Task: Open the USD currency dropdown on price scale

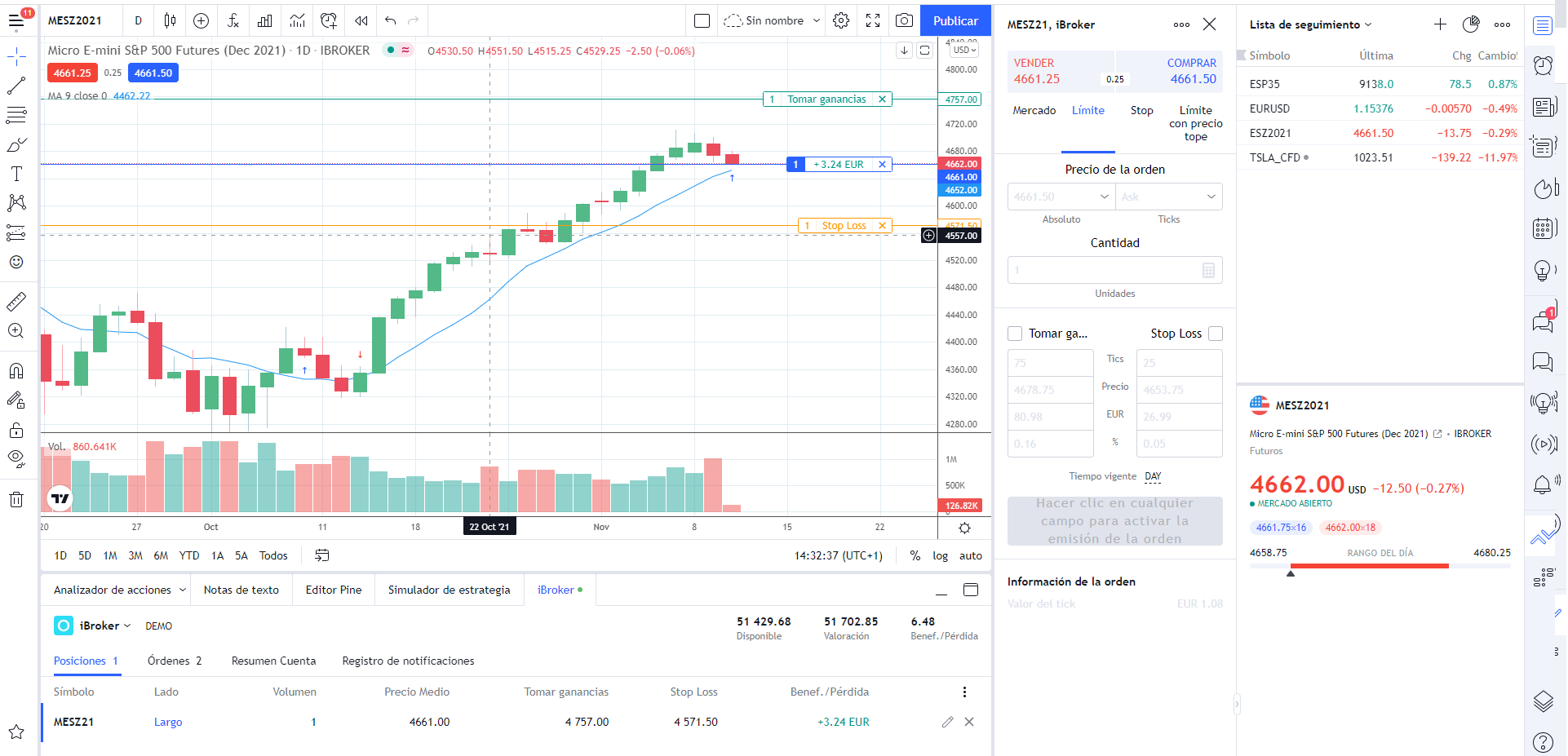Action: click(964, 50)
